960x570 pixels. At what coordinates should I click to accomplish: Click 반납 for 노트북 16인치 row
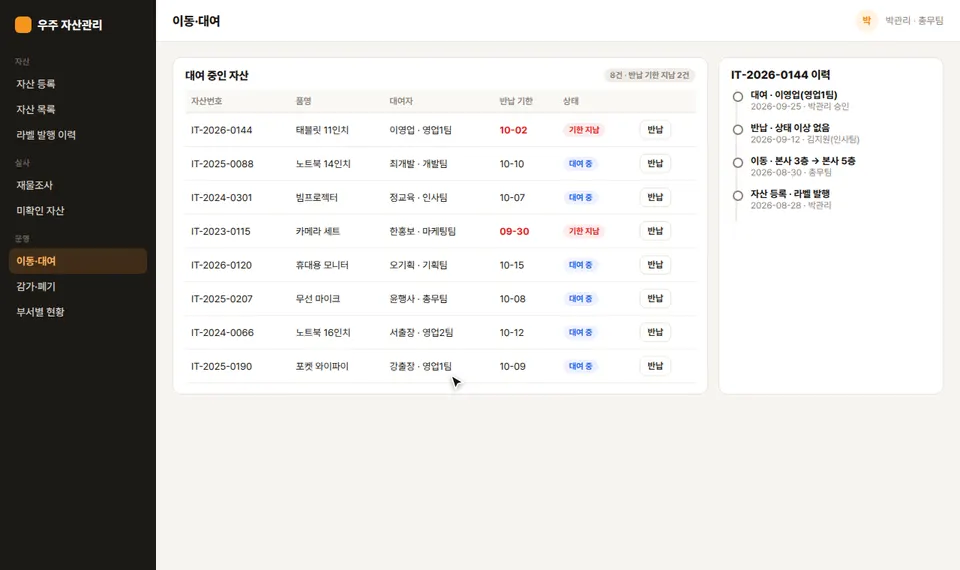[x=655, y=332]
